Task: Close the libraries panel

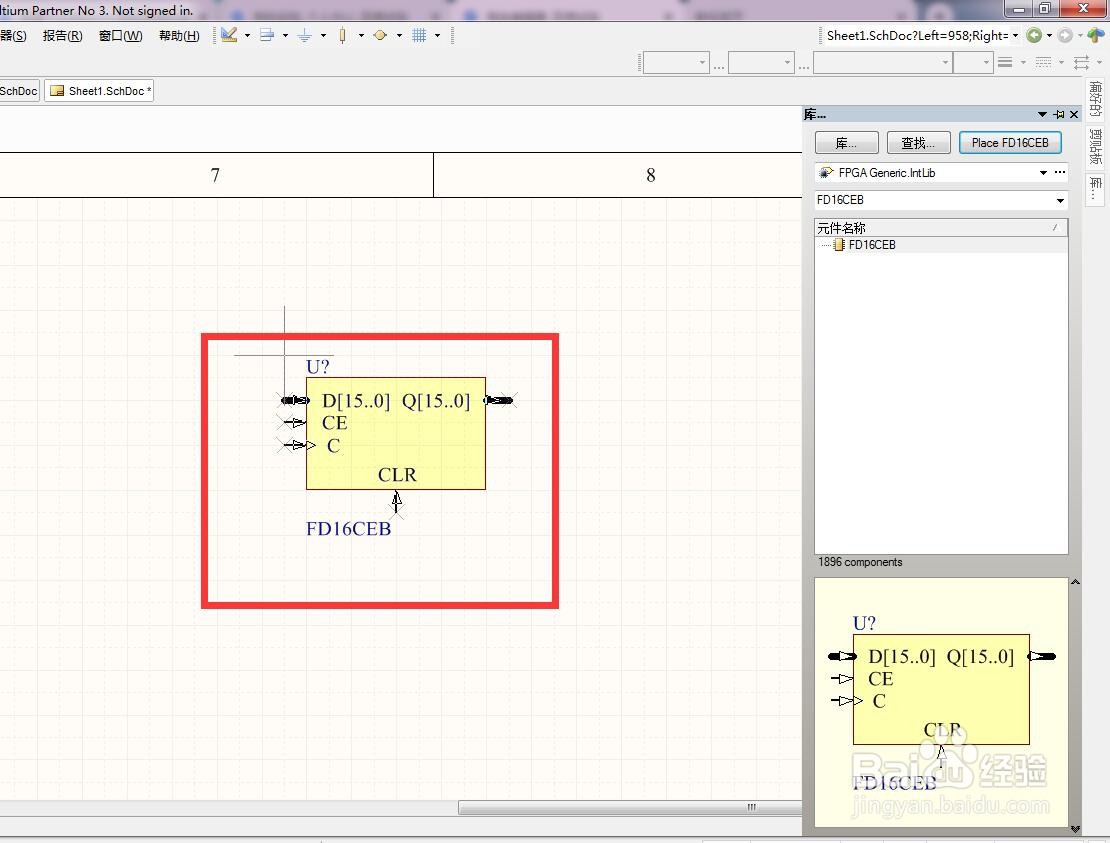Action: pos(1075,114)
